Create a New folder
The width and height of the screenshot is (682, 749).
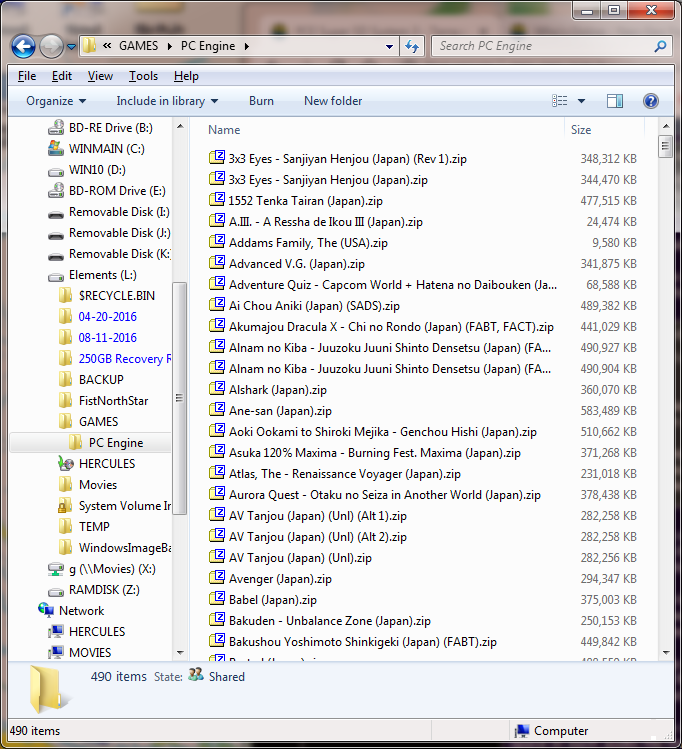pos(333,101)
